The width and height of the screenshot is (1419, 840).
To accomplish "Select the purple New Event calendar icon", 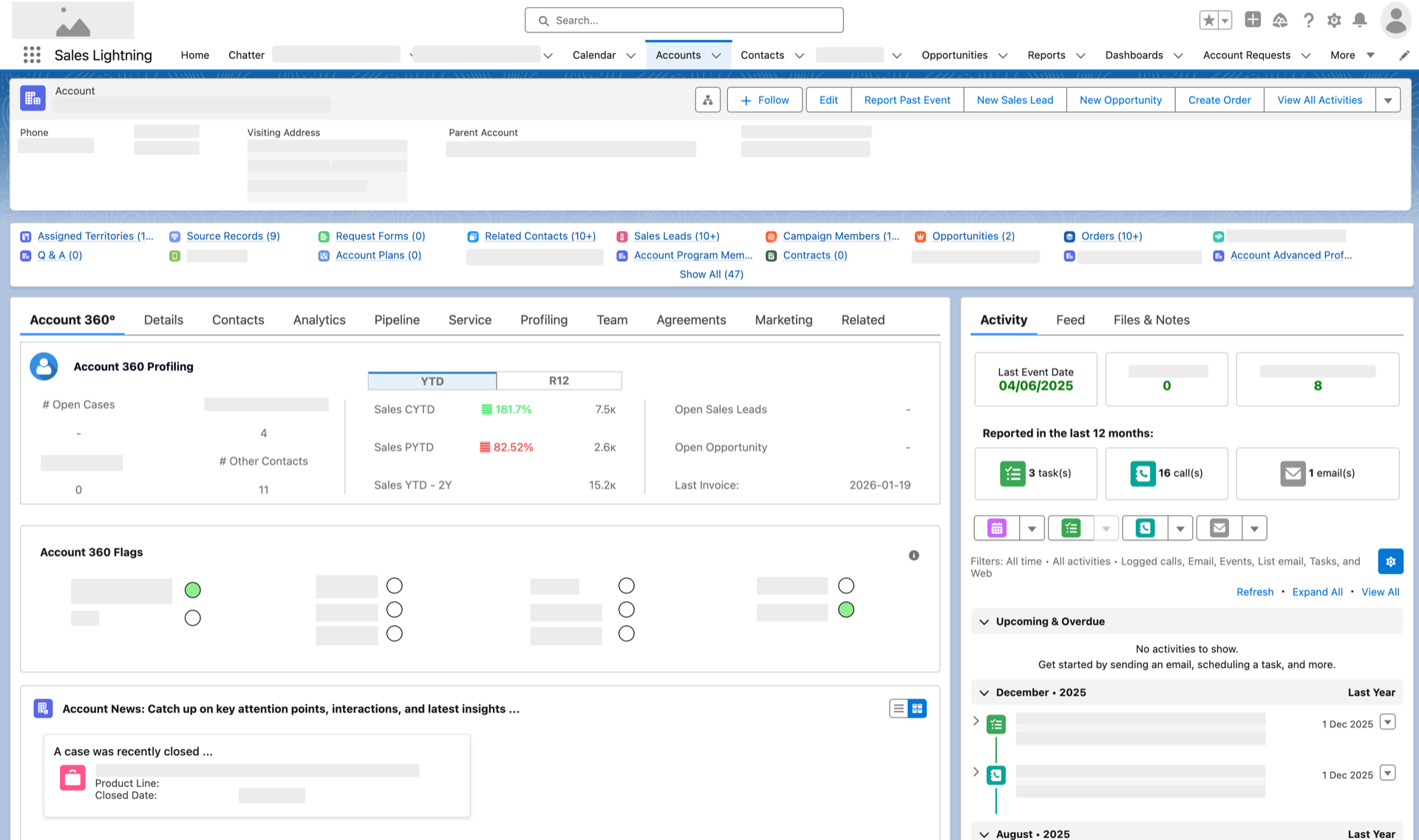I will tap(996, 527).
